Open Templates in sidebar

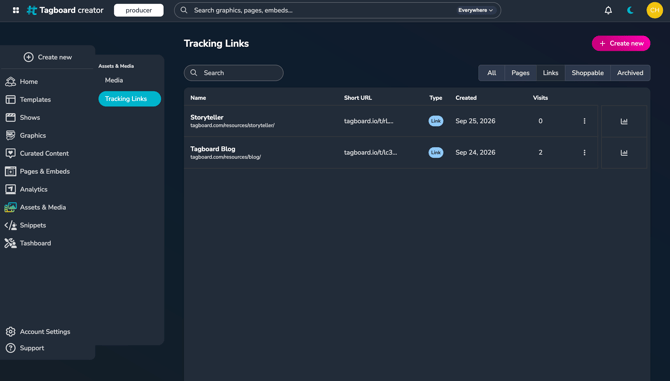28,100
